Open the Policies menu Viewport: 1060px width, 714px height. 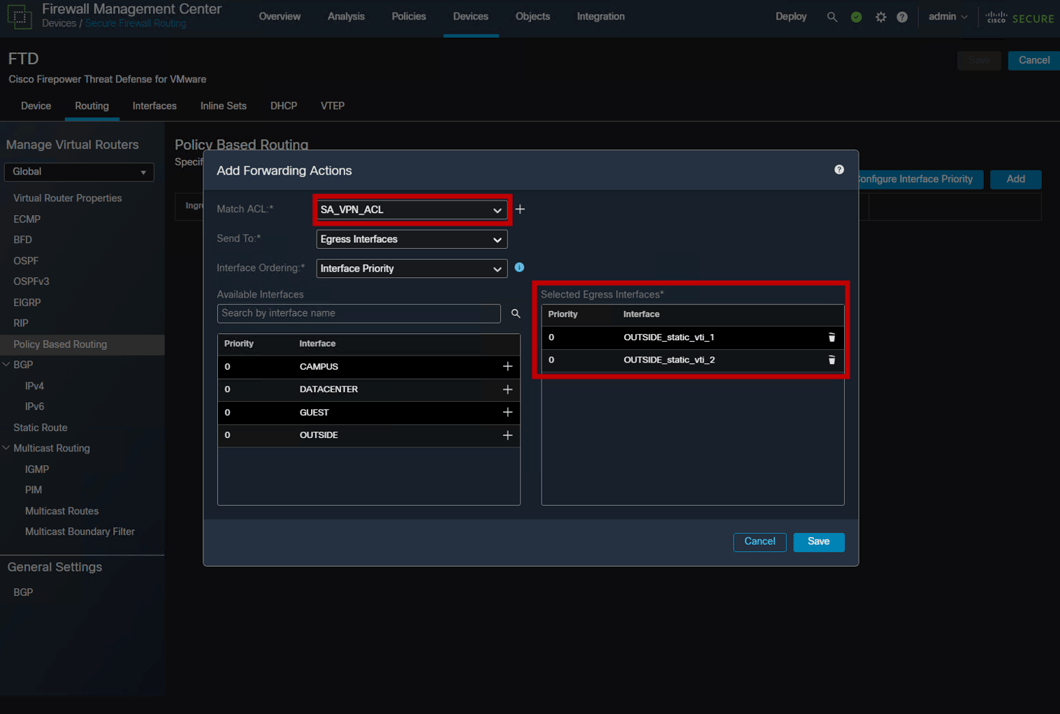409,17
